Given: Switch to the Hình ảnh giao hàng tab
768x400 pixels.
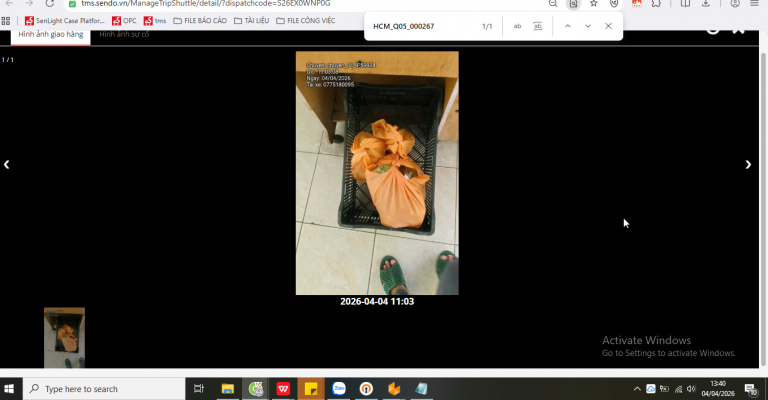Looking at the screenshot, I should (x=50, y=35).
